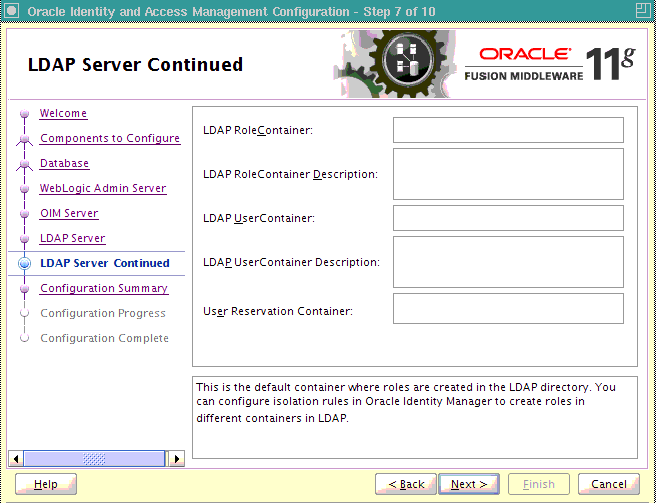
Task: Click the navigation pane horizontal scrollbar thumb
Action: (94, 459)
